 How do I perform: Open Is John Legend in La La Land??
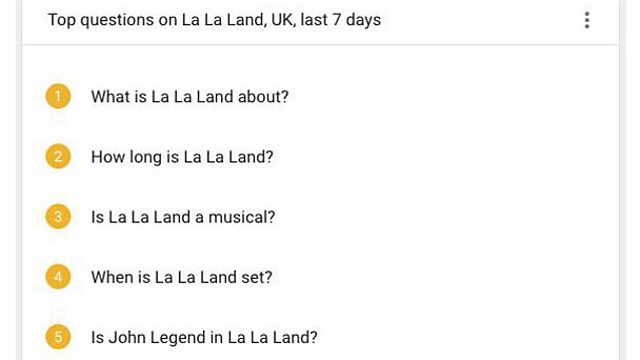point(204,338)
